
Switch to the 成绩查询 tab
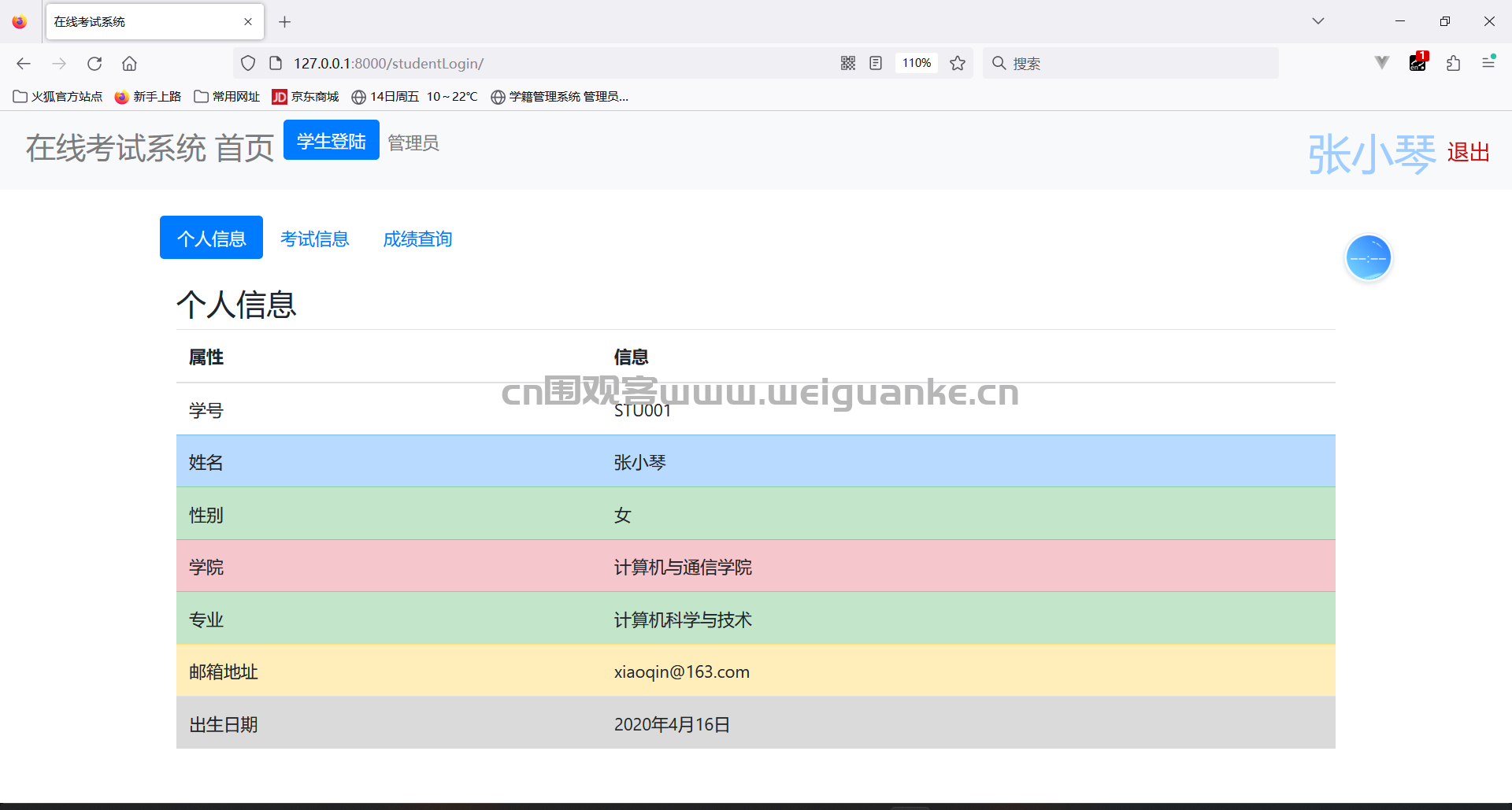(x=417, y=239)
